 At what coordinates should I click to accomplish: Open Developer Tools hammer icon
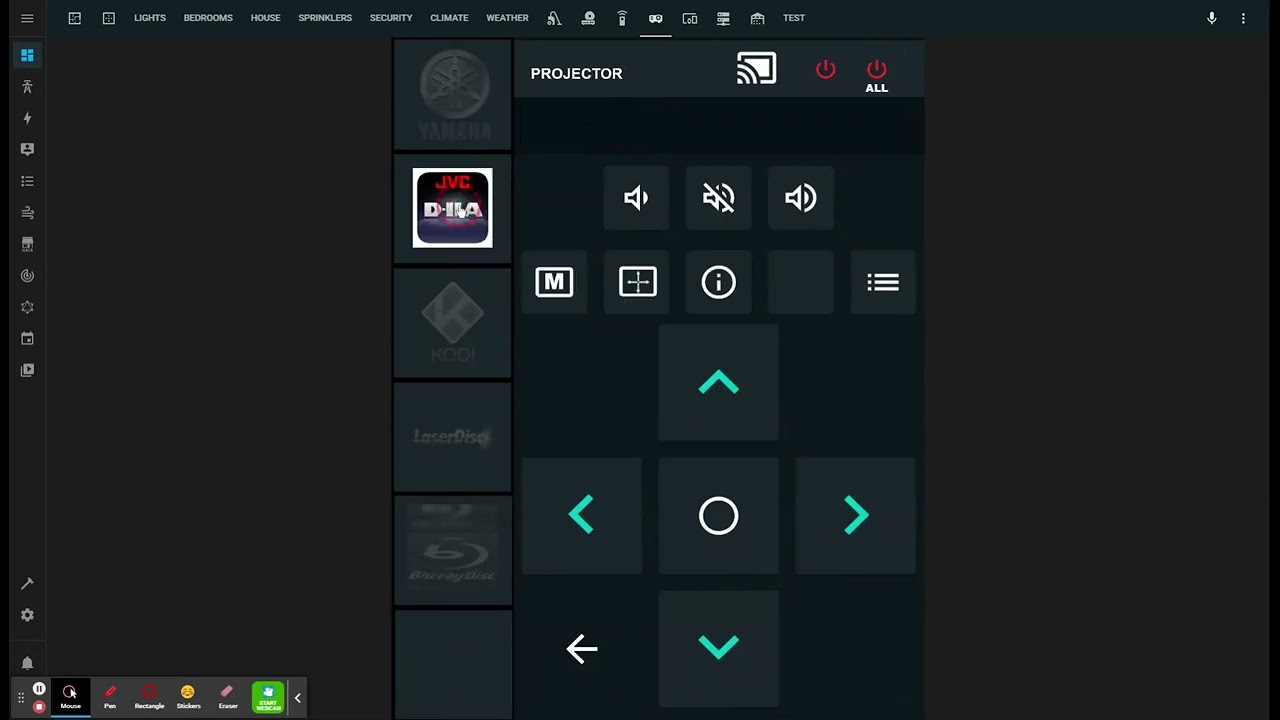point(27,584)
